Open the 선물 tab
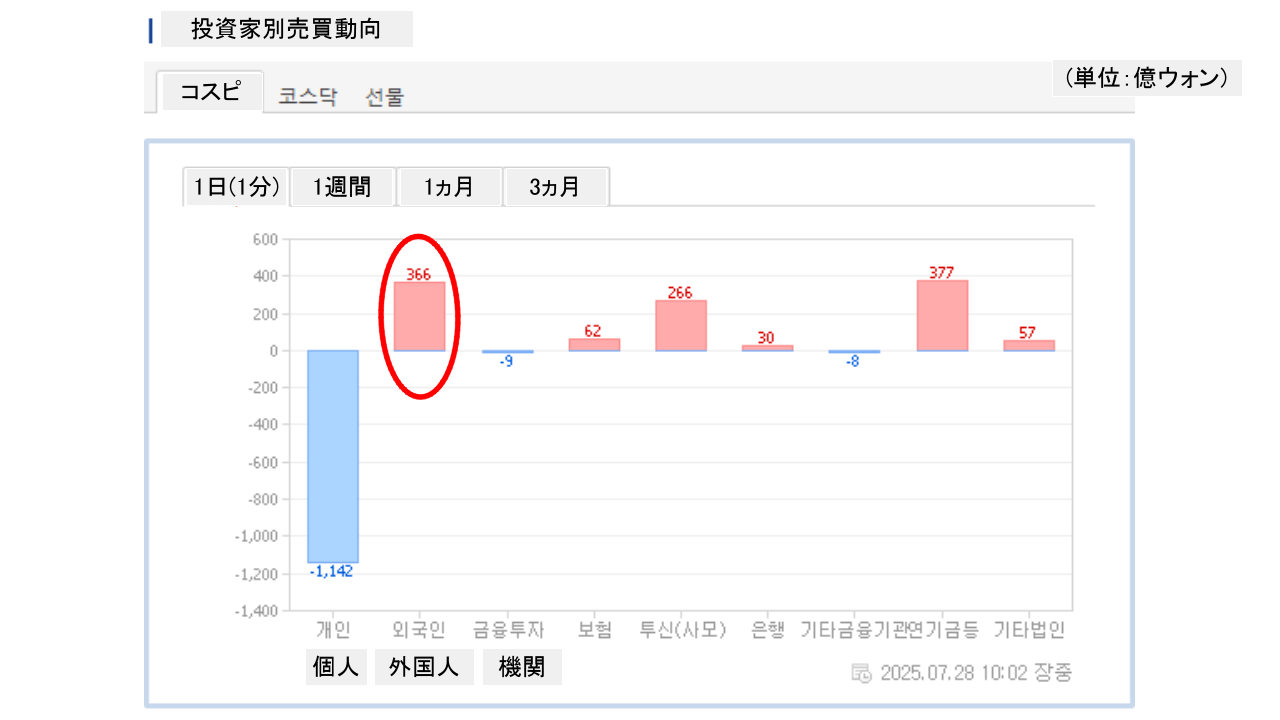Viewport: 1280px width, 720px height. (x=385, y=97)
